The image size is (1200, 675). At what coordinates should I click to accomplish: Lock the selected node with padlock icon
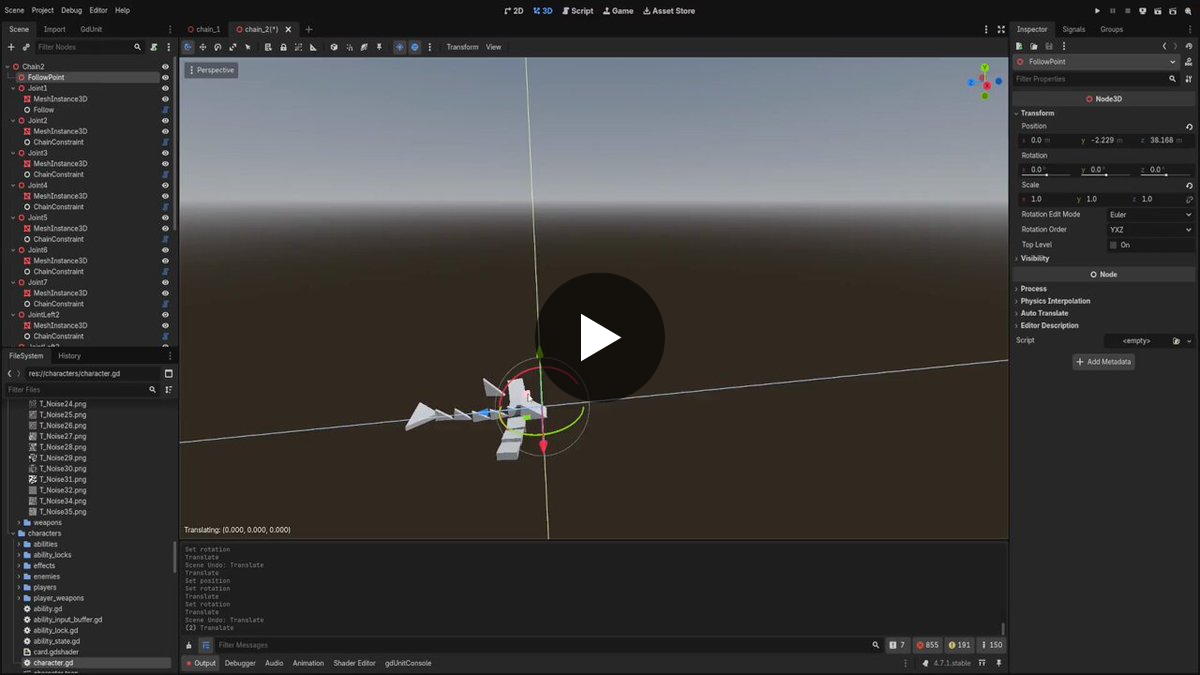284,47
